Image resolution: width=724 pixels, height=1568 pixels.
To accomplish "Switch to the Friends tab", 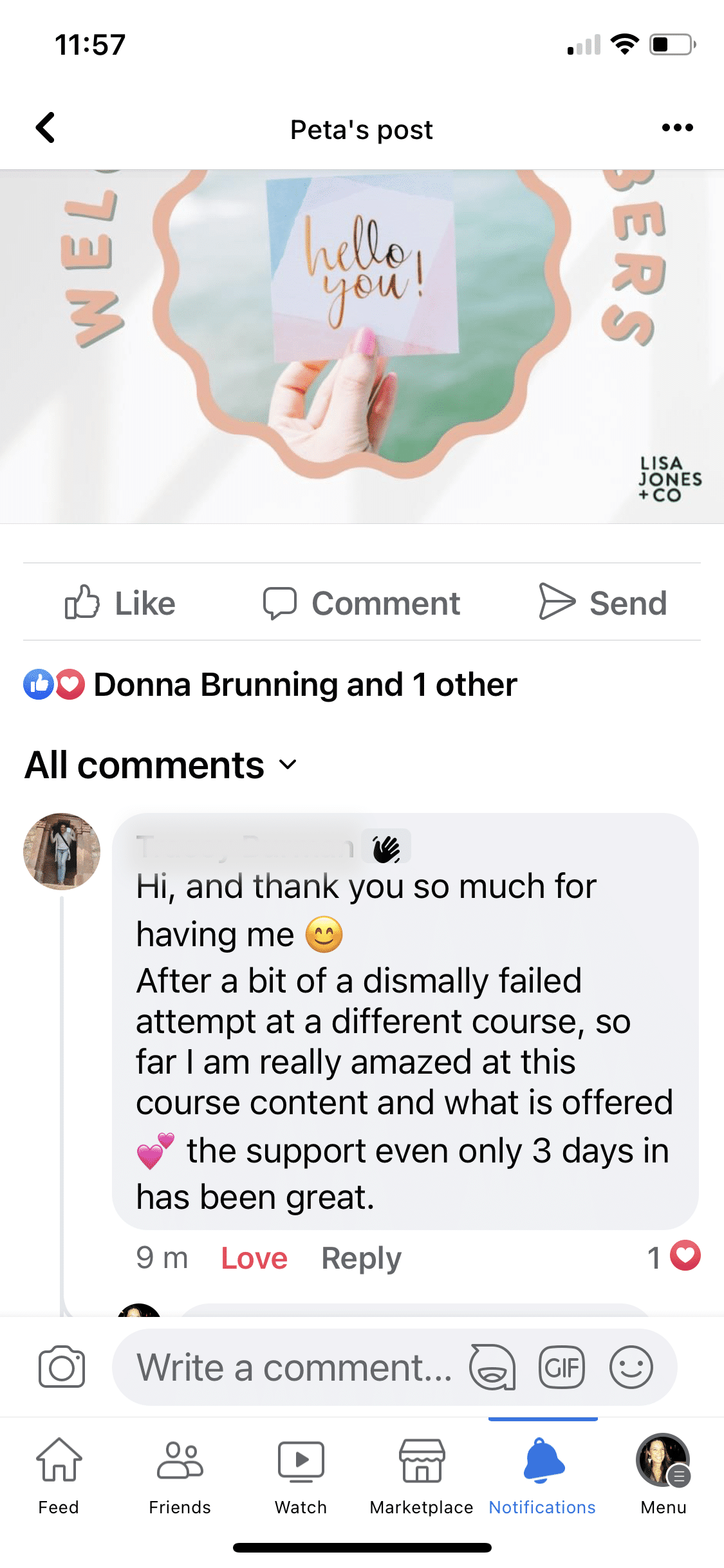I will pos(180,1475).
